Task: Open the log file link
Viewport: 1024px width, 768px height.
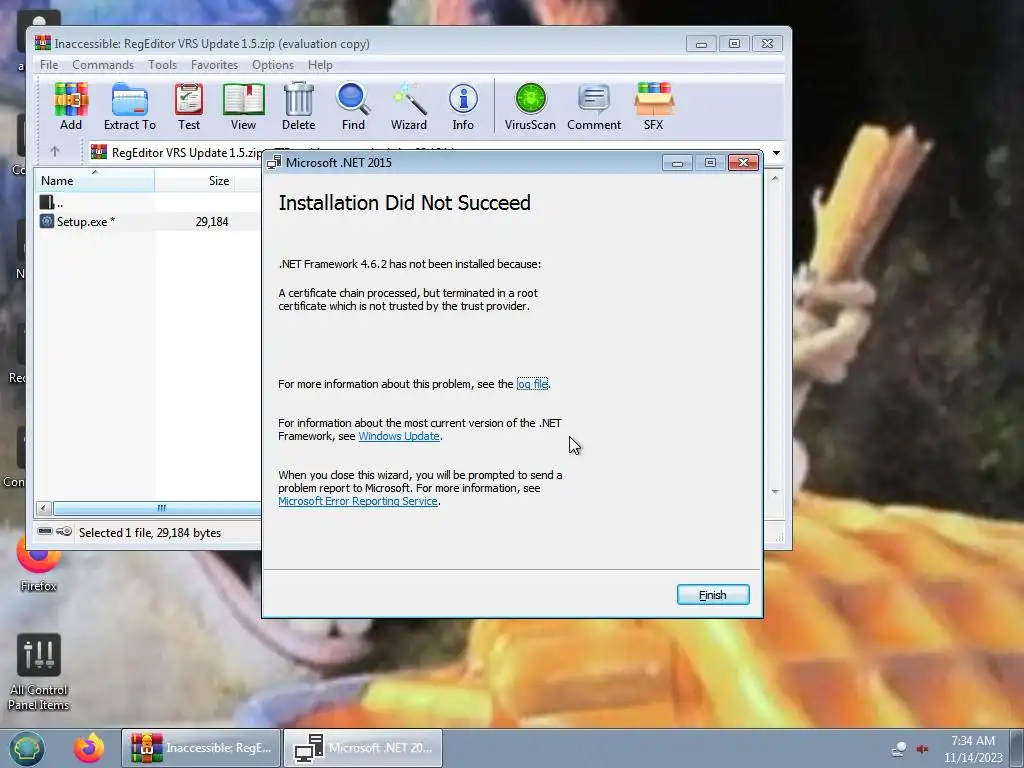Action: tap(532, 384)
